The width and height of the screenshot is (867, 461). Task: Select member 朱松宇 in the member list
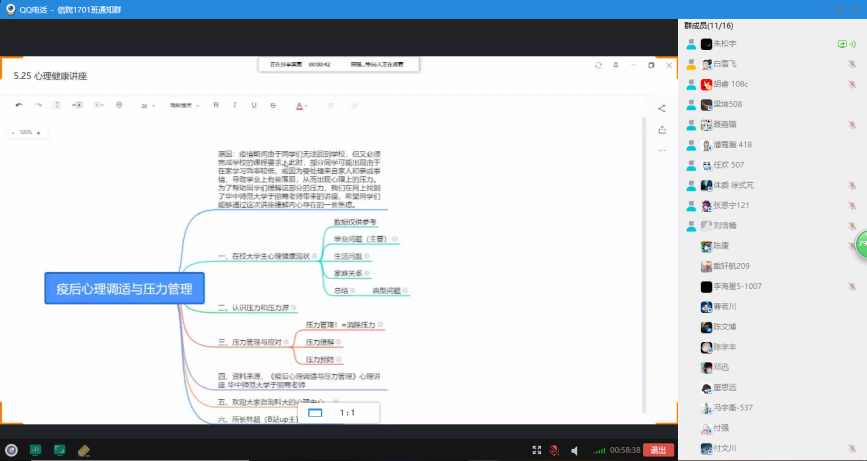point(724,44)
